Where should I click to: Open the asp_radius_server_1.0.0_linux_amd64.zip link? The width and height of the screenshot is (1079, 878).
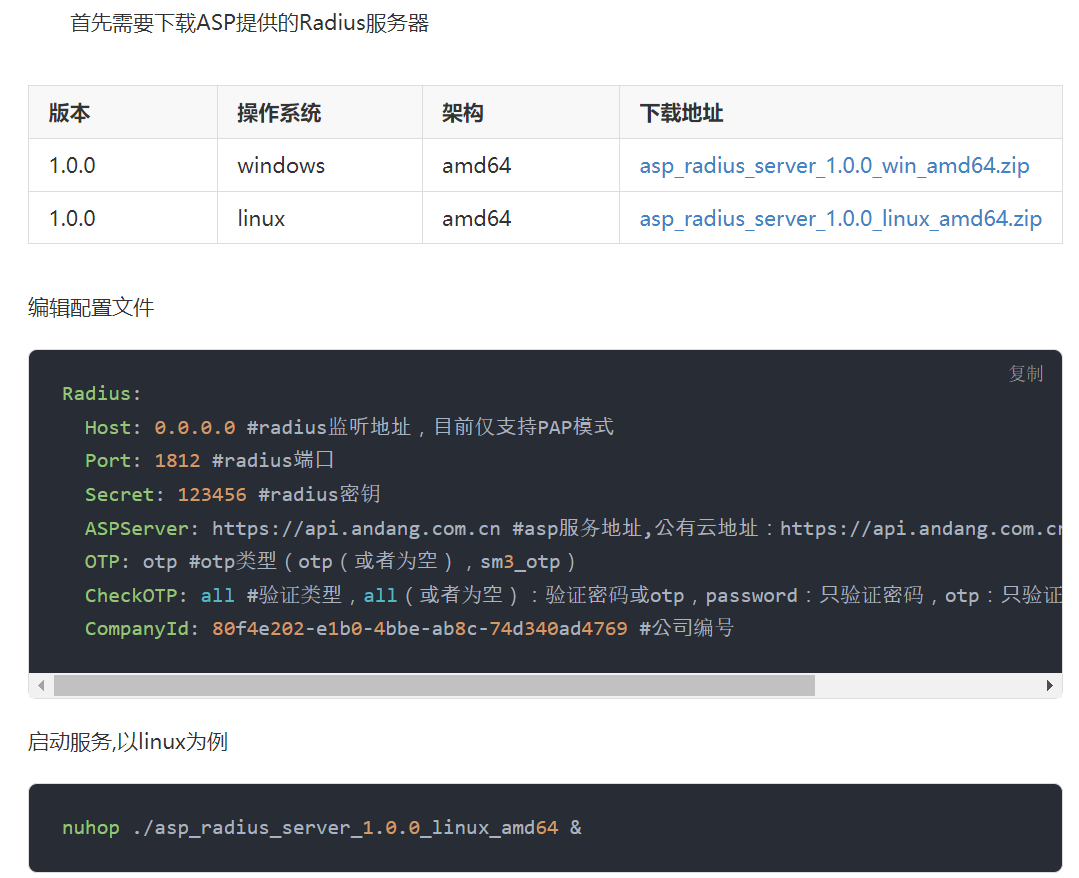[x=840, y=219]
